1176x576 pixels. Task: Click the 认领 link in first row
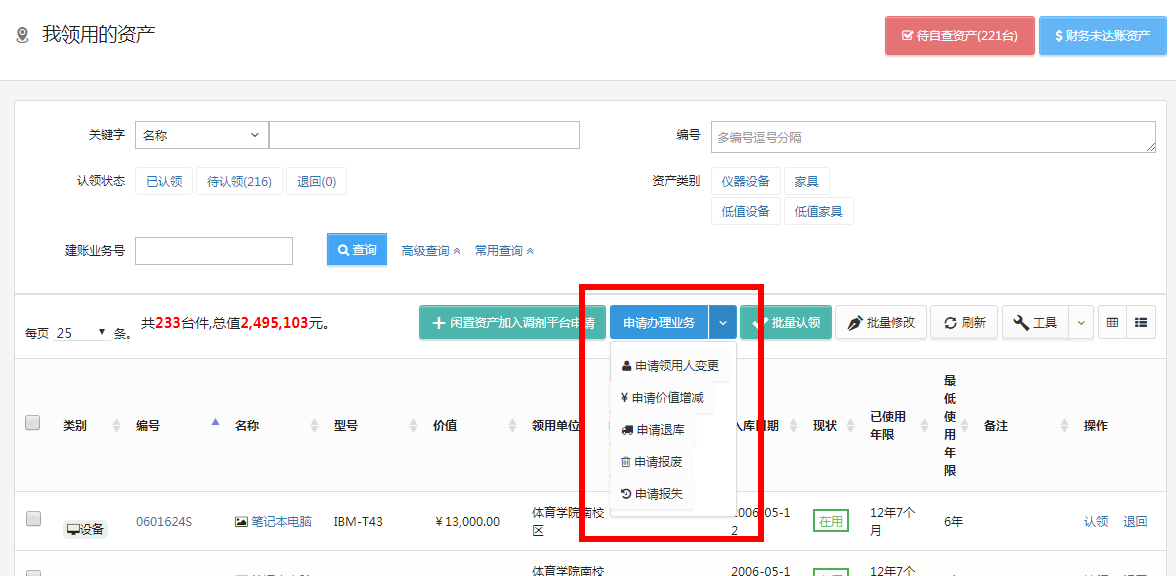pyautogui.click(x=1095, y=521)
